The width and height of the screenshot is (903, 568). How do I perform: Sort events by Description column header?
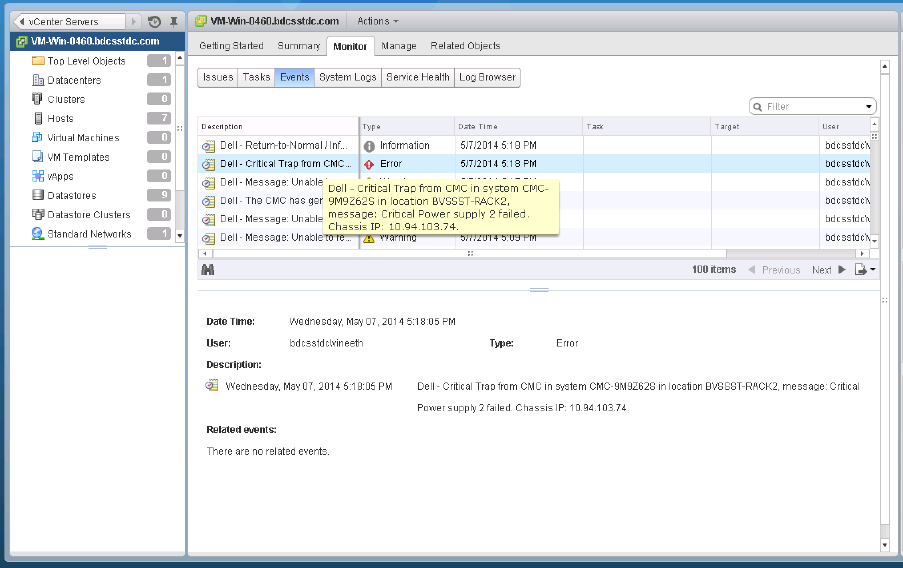(x=278, y=127)
